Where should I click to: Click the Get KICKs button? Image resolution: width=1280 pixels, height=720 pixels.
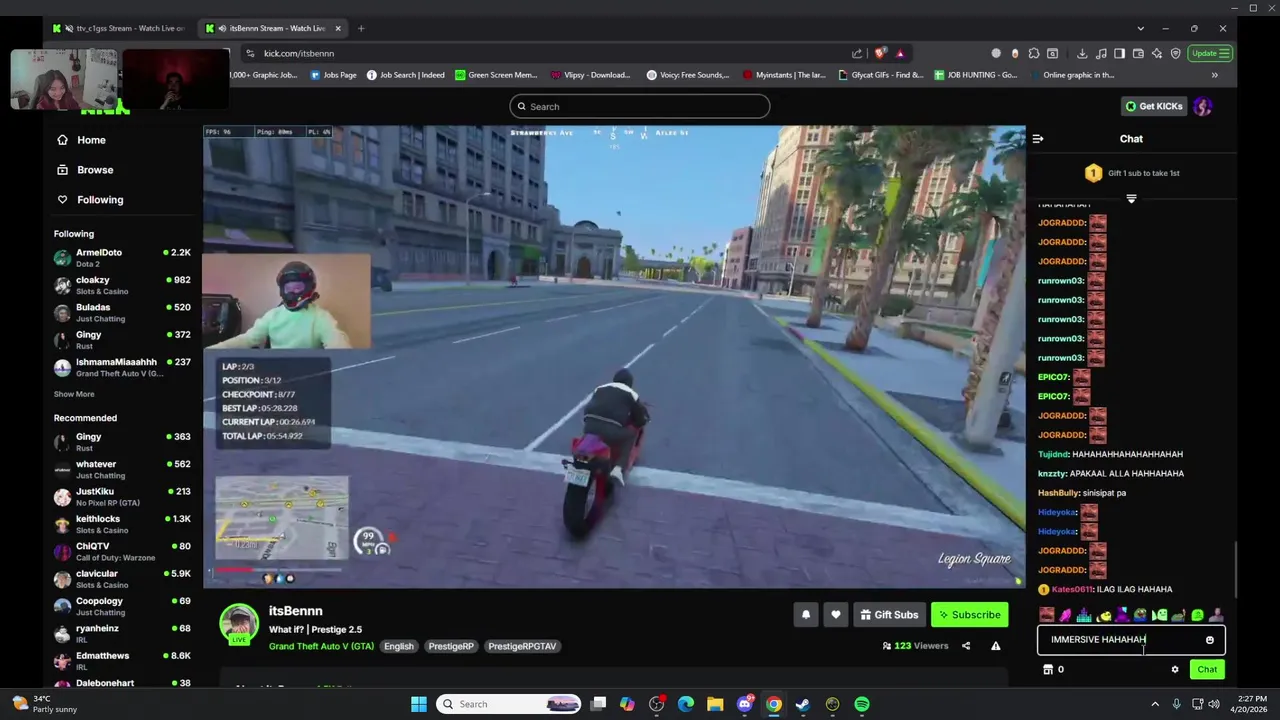[x=1154, y=106]
